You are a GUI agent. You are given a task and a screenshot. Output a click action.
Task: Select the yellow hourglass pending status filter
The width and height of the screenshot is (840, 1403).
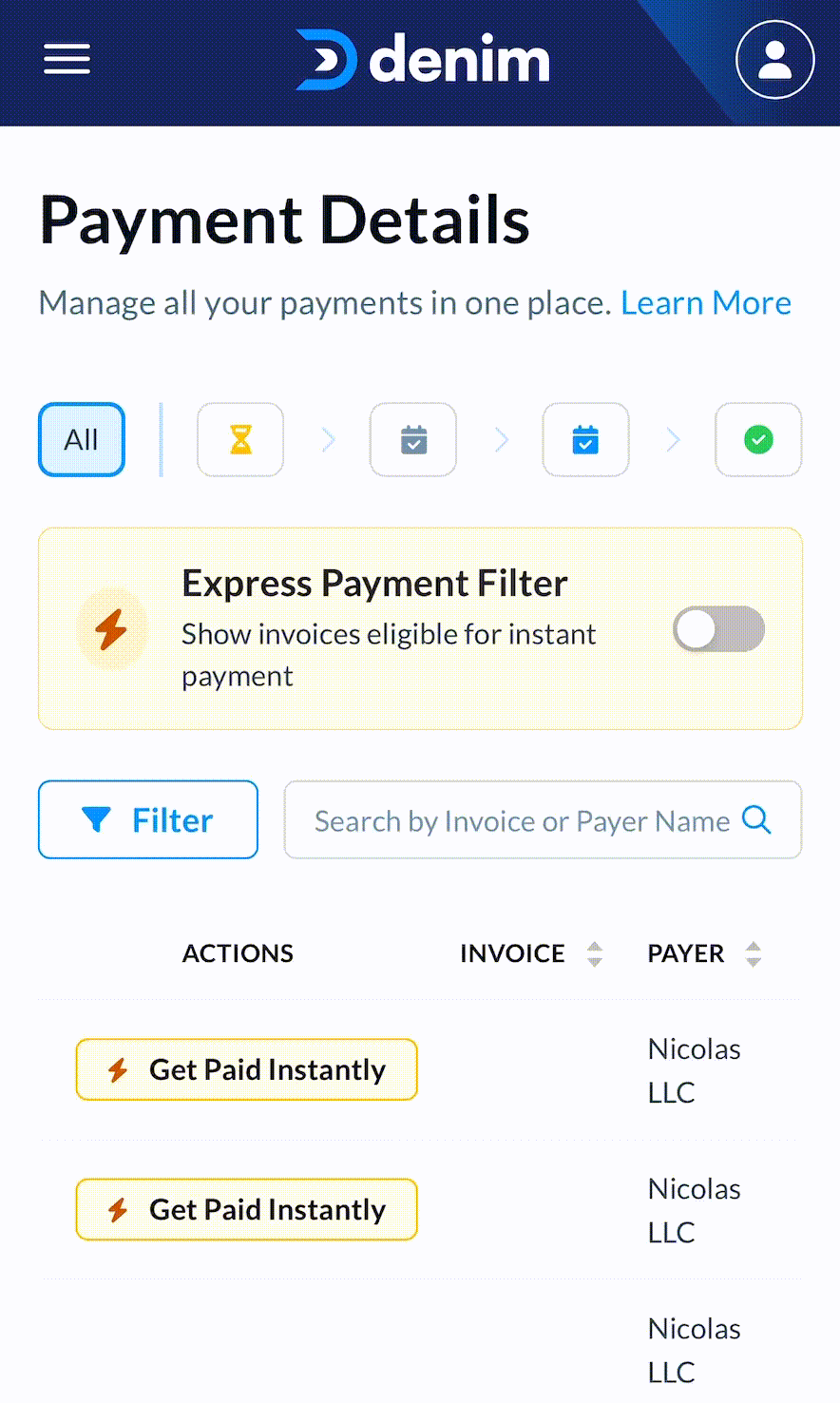240,439
